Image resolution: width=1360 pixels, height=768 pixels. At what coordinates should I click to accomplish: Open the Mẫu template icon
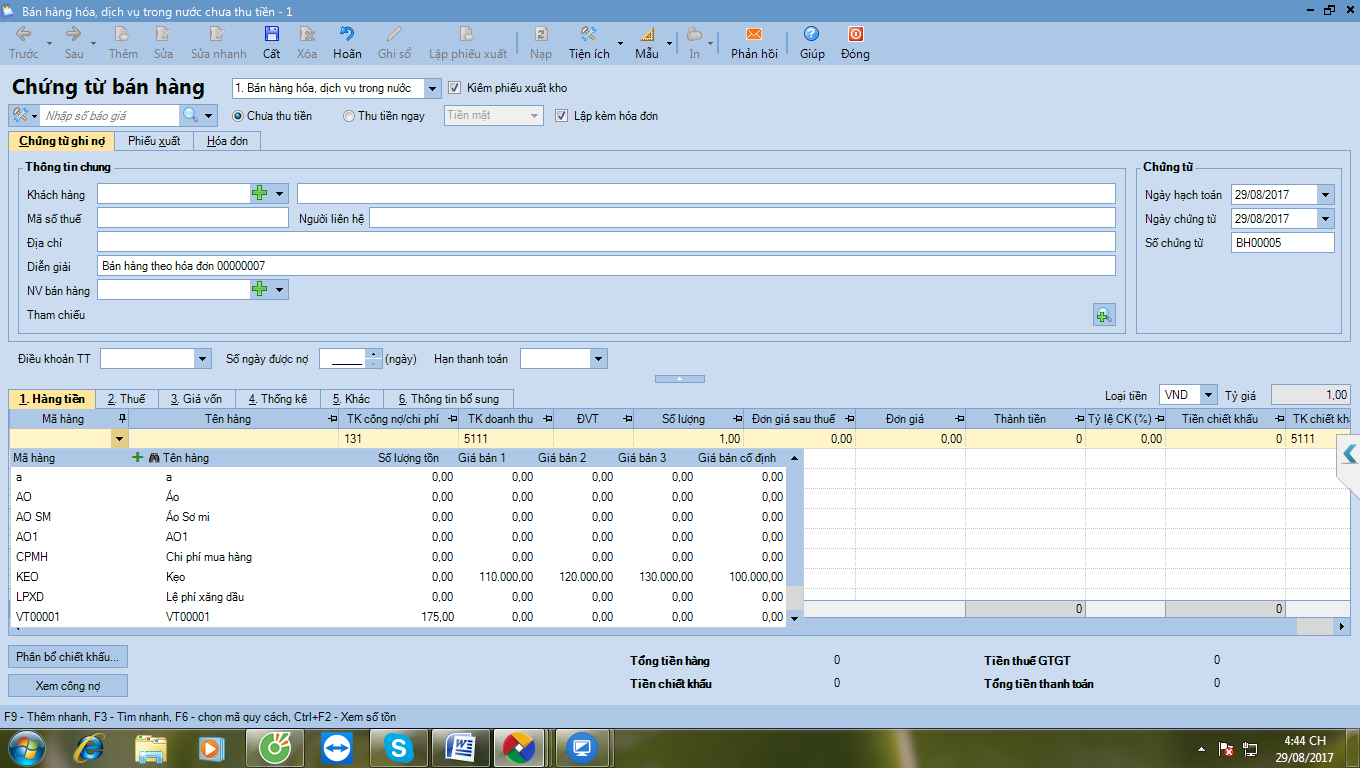[x=646, y=34]
